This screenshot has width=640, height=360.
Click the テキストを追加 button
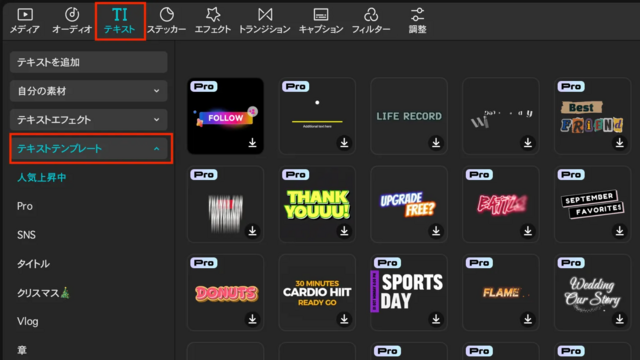click(89, 62)
